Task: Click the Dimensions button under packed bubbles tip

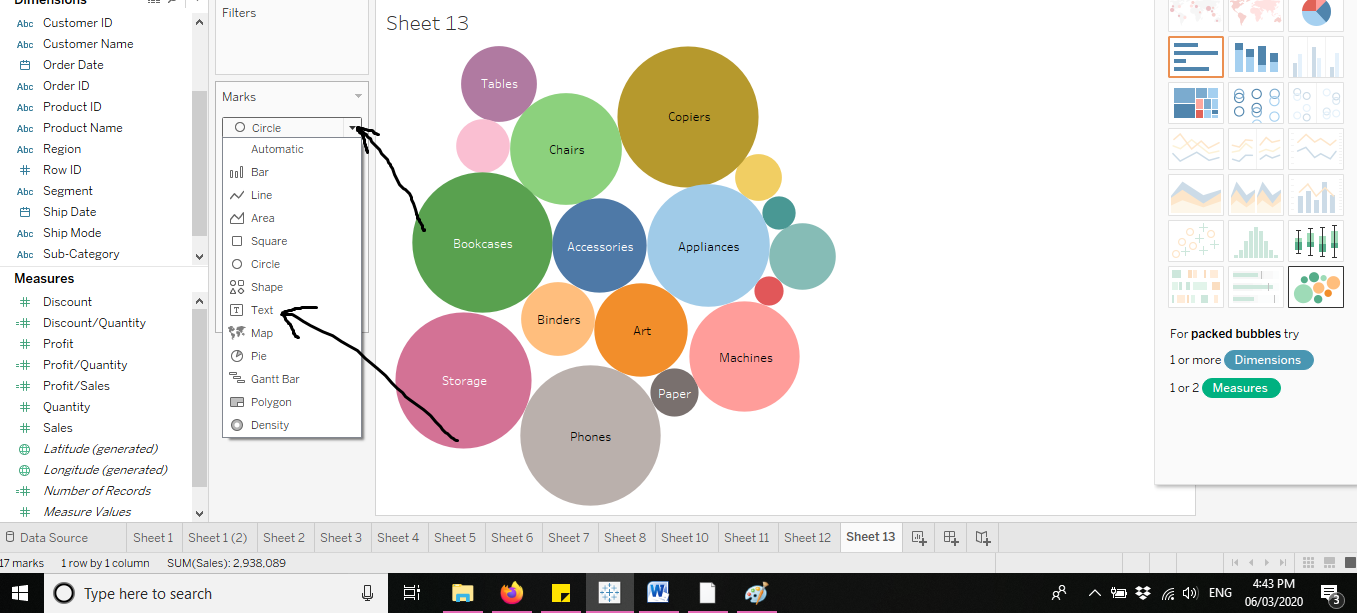Action: pyautogui.click(x=1268, y=359)
